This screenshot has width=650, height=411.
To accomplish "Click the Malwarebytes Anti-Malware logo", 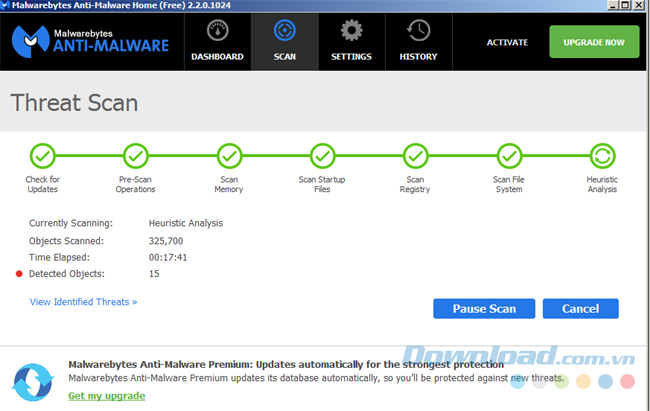I will coord(91,41).
